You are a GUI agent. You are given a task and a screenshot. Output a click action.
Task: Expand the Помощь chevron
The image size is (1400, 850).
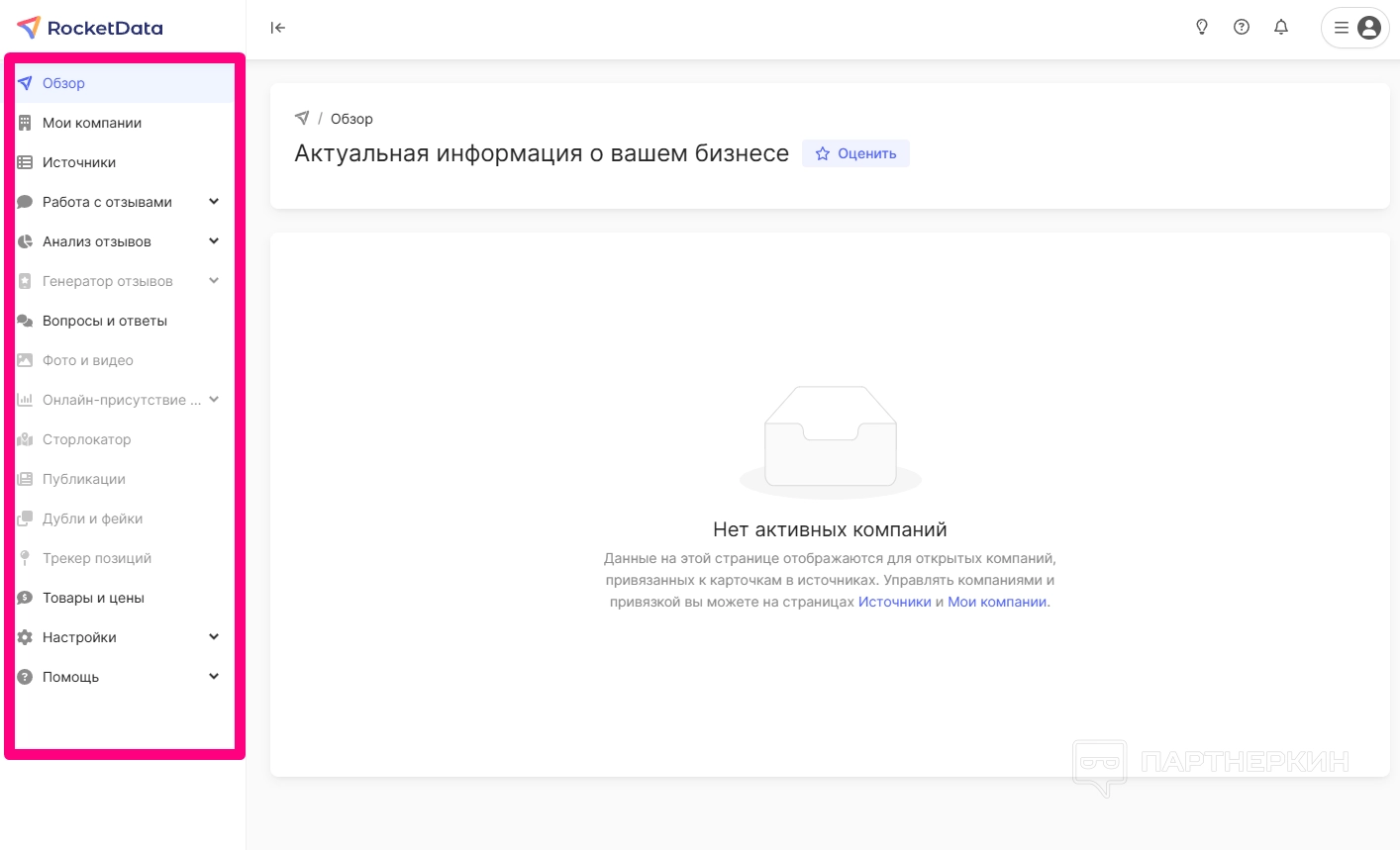(214, 677)
